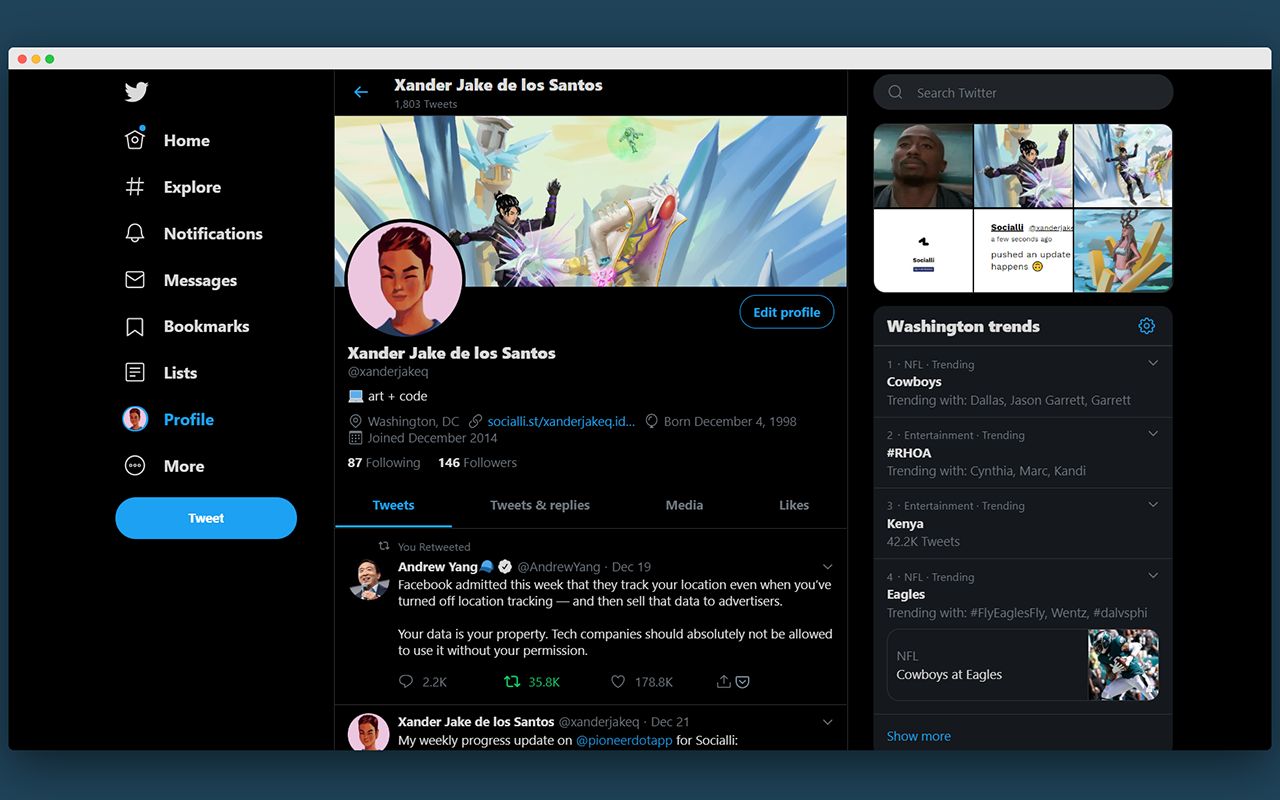Open Andrew Yang tweet options chevron
Viewport: 1280px width, 800px height.
click(x=827, y=567)
